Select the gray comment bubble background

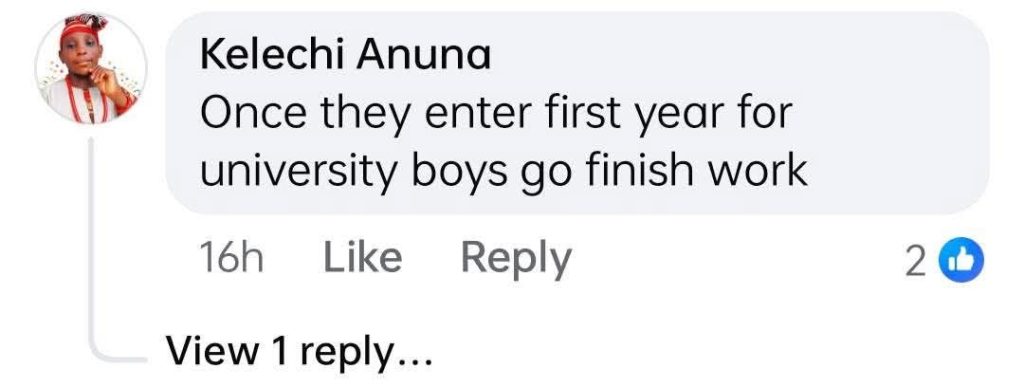577,112
